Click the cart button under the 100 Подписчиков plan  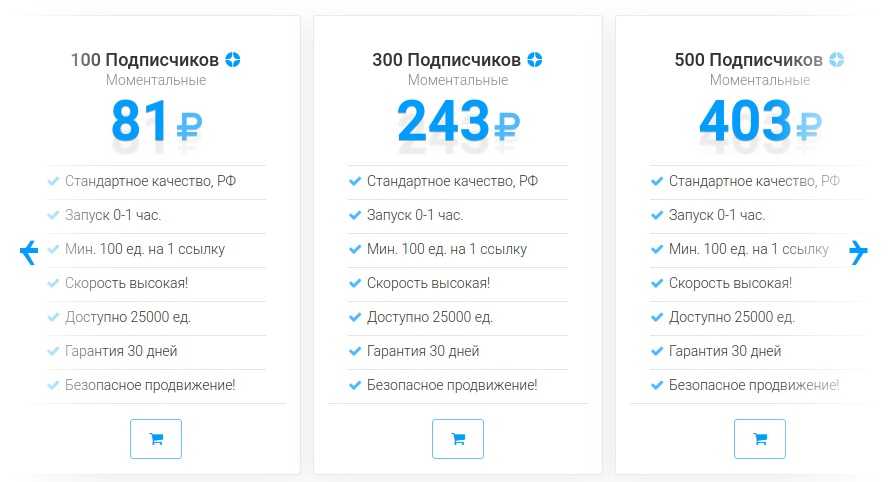point(156,438)
